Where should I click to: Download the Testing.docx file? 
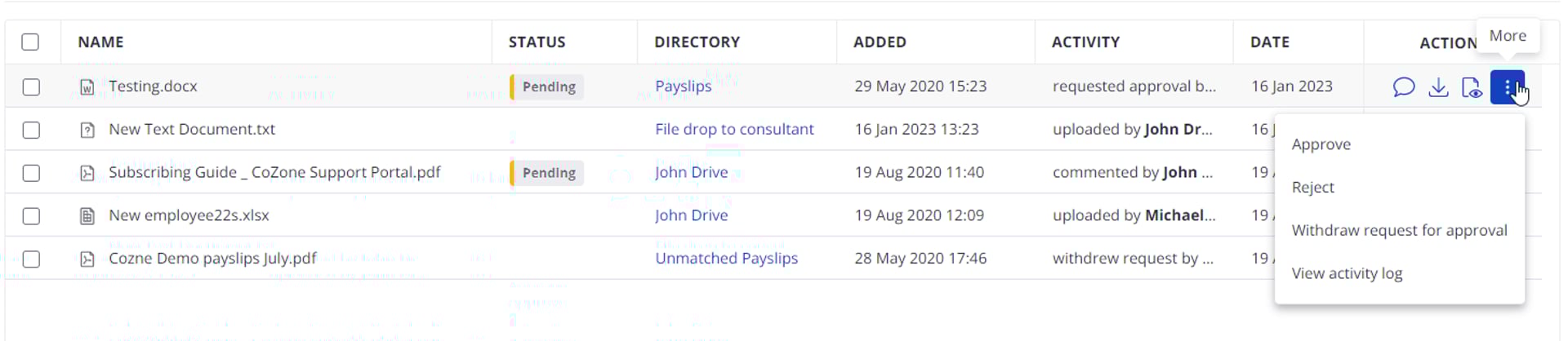pos(1438,86)
